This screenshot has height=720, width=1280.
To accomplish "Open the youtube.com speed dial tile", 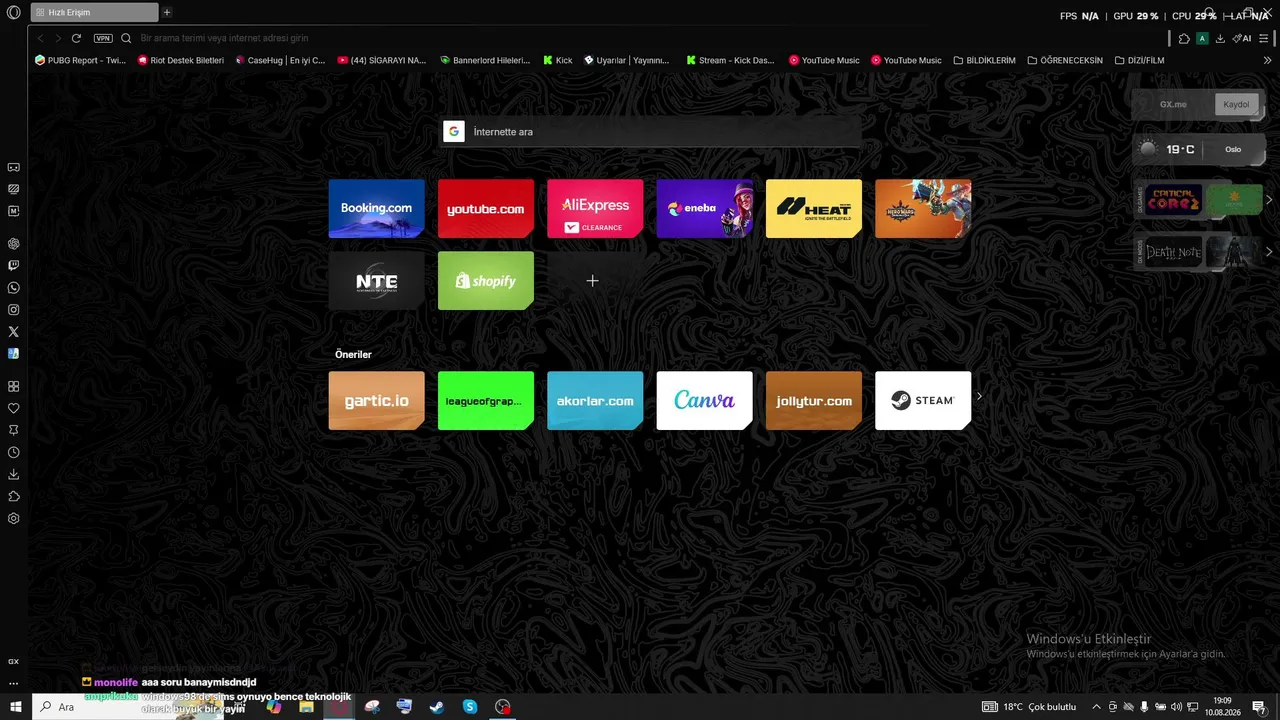I will 486,208.
